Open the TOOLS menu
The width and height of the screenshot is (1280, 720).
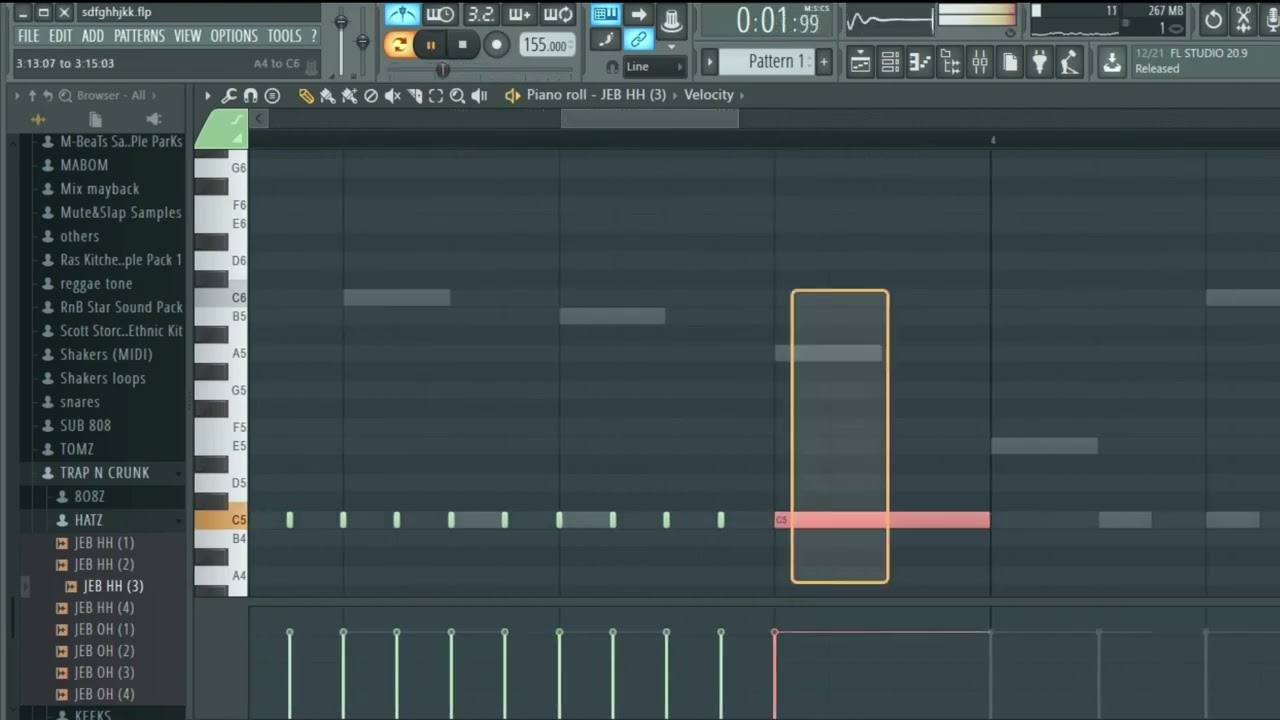pos(285,36)
